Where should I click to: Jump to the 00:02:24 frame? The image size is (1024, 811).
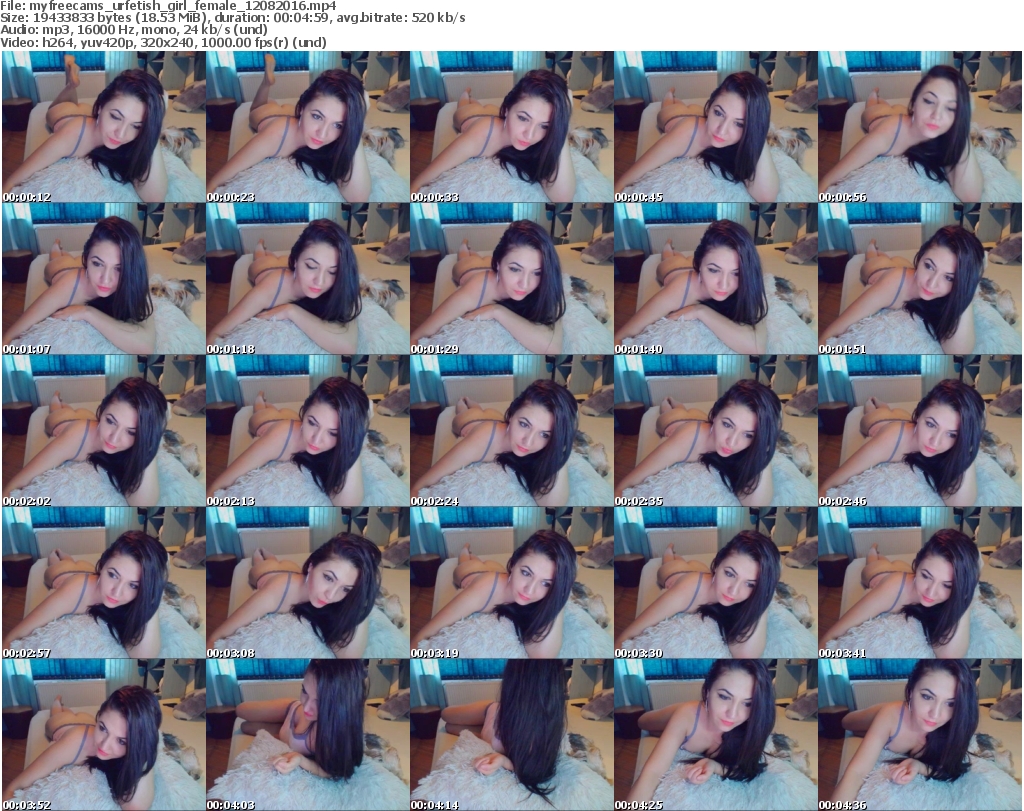point(511,431)
